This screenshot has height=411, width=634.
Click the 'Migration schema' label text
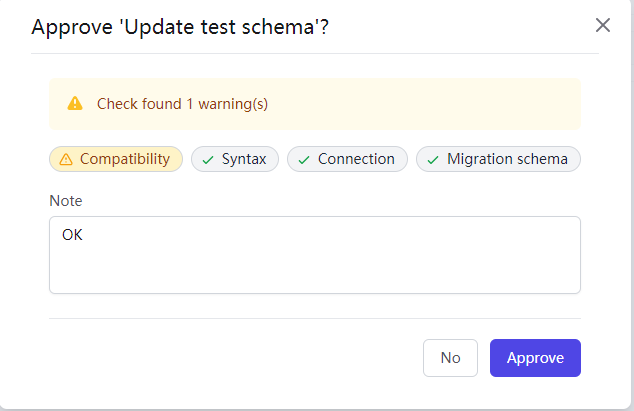pyautogui.click(x=507, y=159)
